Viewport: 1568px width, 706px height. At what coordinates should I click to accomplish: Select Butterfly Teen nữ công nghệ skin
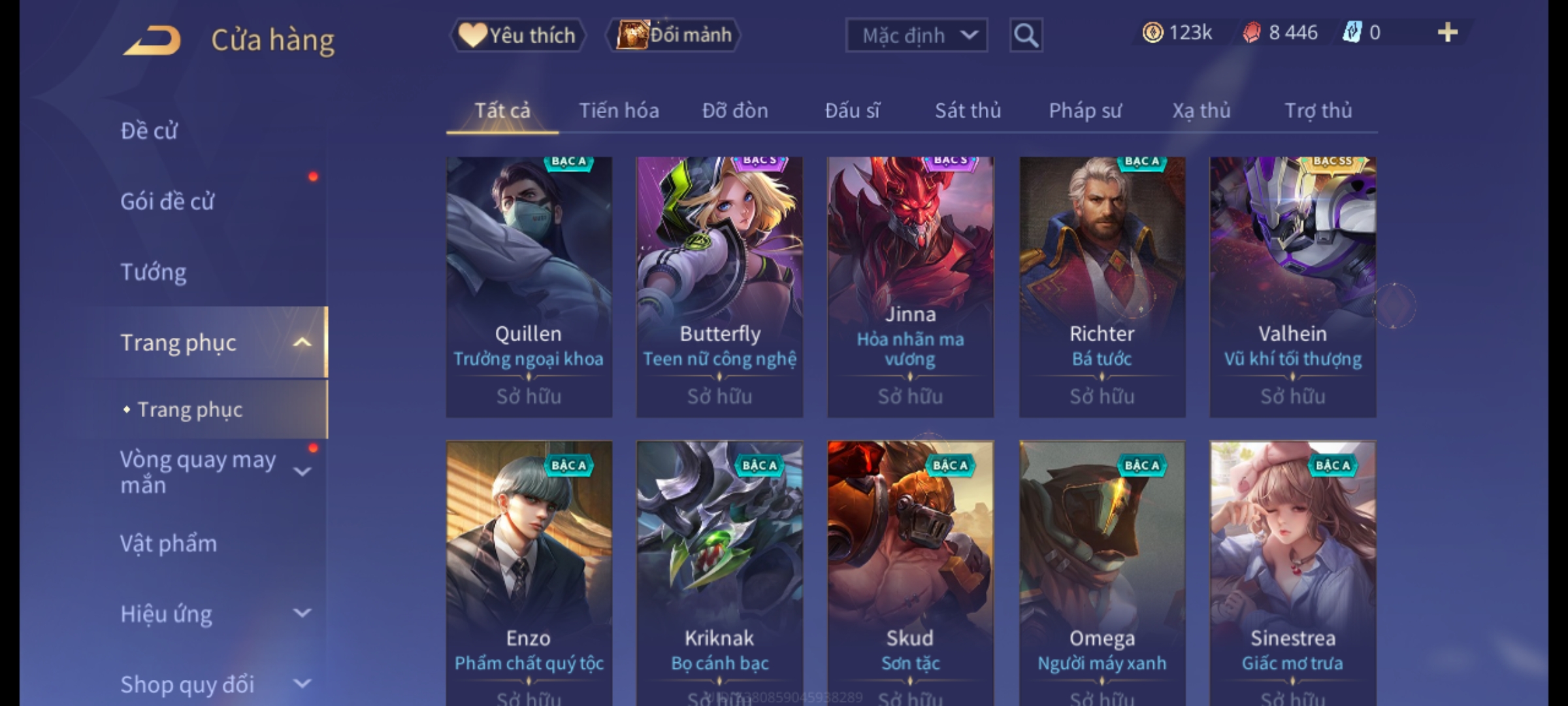pyautogui.click(x=720, y=287)
